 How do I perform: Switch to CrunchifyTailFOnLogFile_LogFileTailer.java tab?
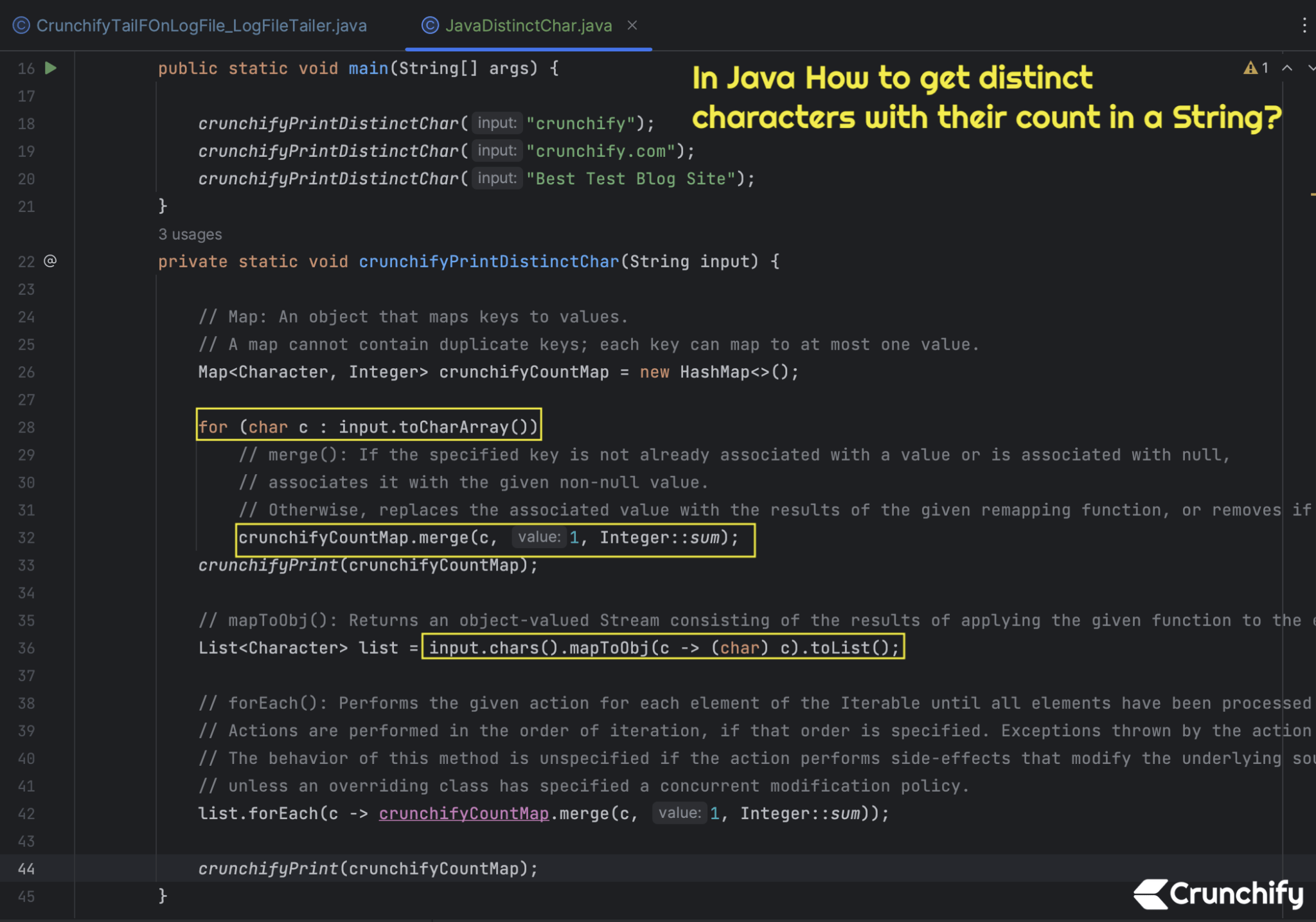pos(202,25)
